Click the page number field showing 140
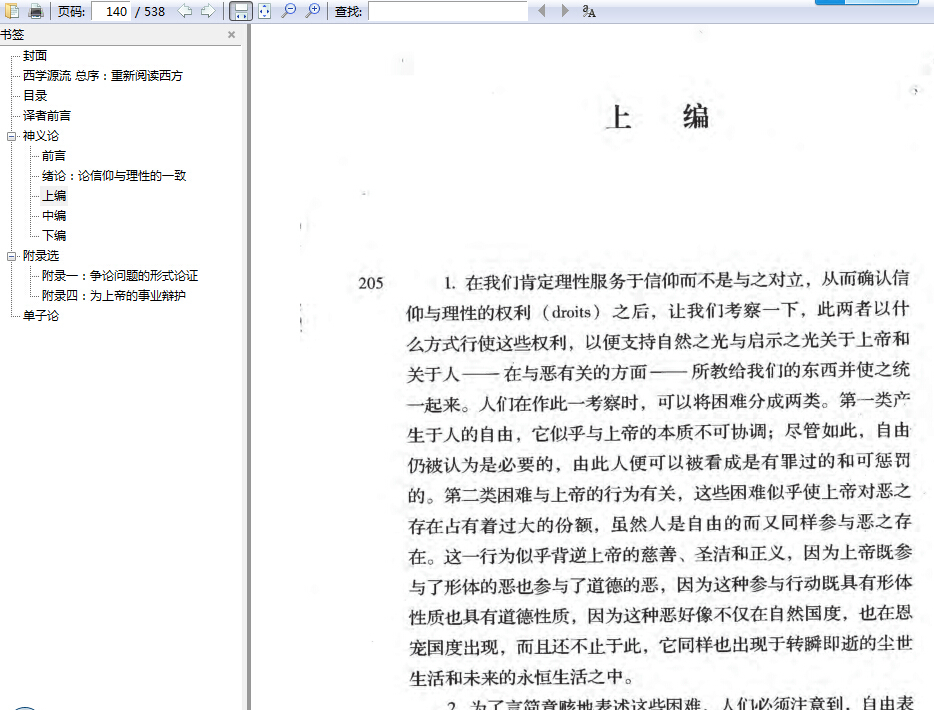The image size is (934, 710). [111, 11]
